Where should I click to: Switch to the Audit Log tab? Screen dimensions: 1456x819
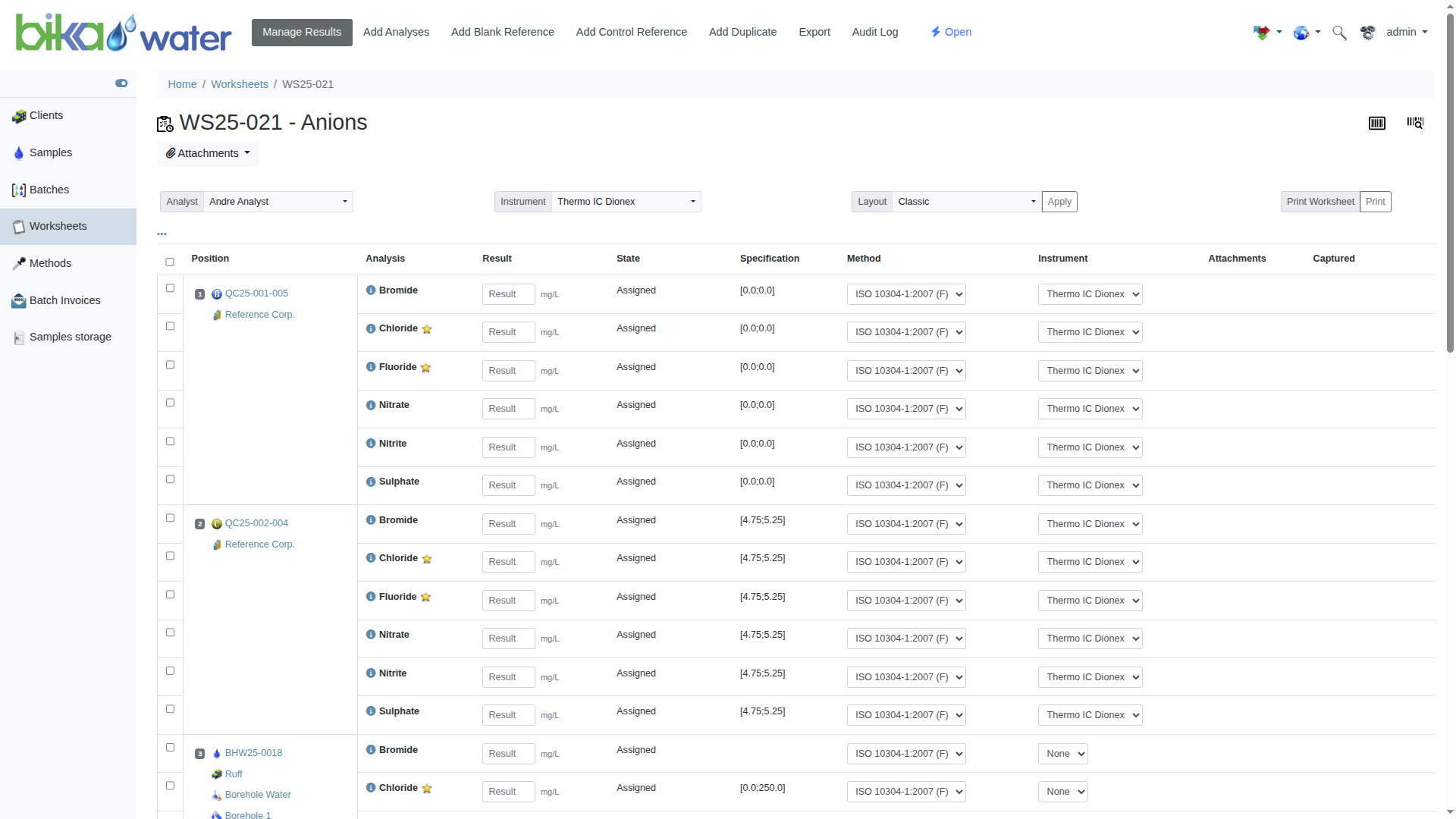tap(874, 33)
